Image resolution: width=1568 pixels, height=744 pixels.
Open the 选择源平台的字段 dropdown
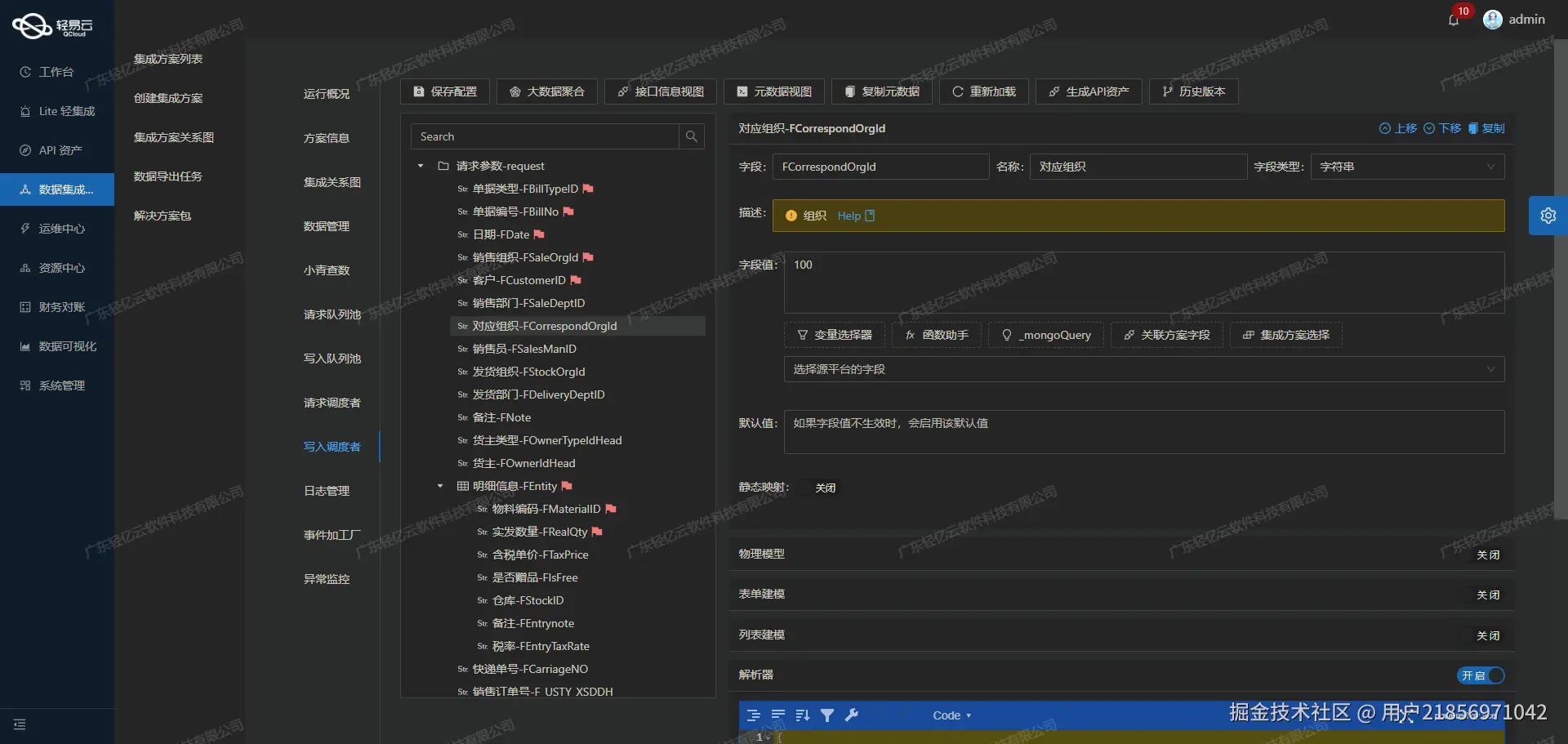point(1144,369)
